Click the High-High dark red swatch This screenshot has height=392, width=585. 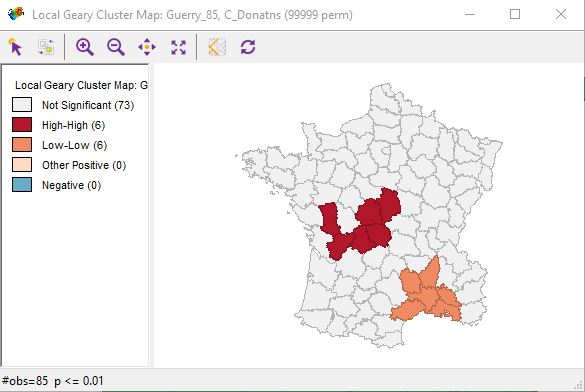(x=22, y=125)
